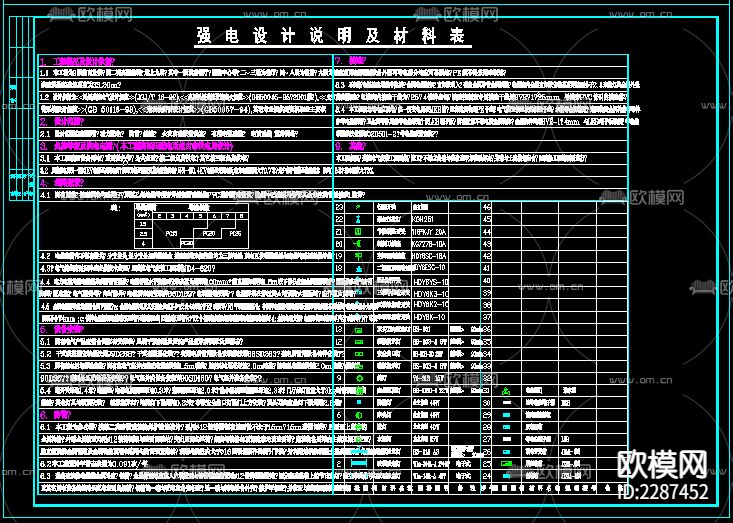
Task: Click the magenta section 2 heading
Action: pos(62,122)
